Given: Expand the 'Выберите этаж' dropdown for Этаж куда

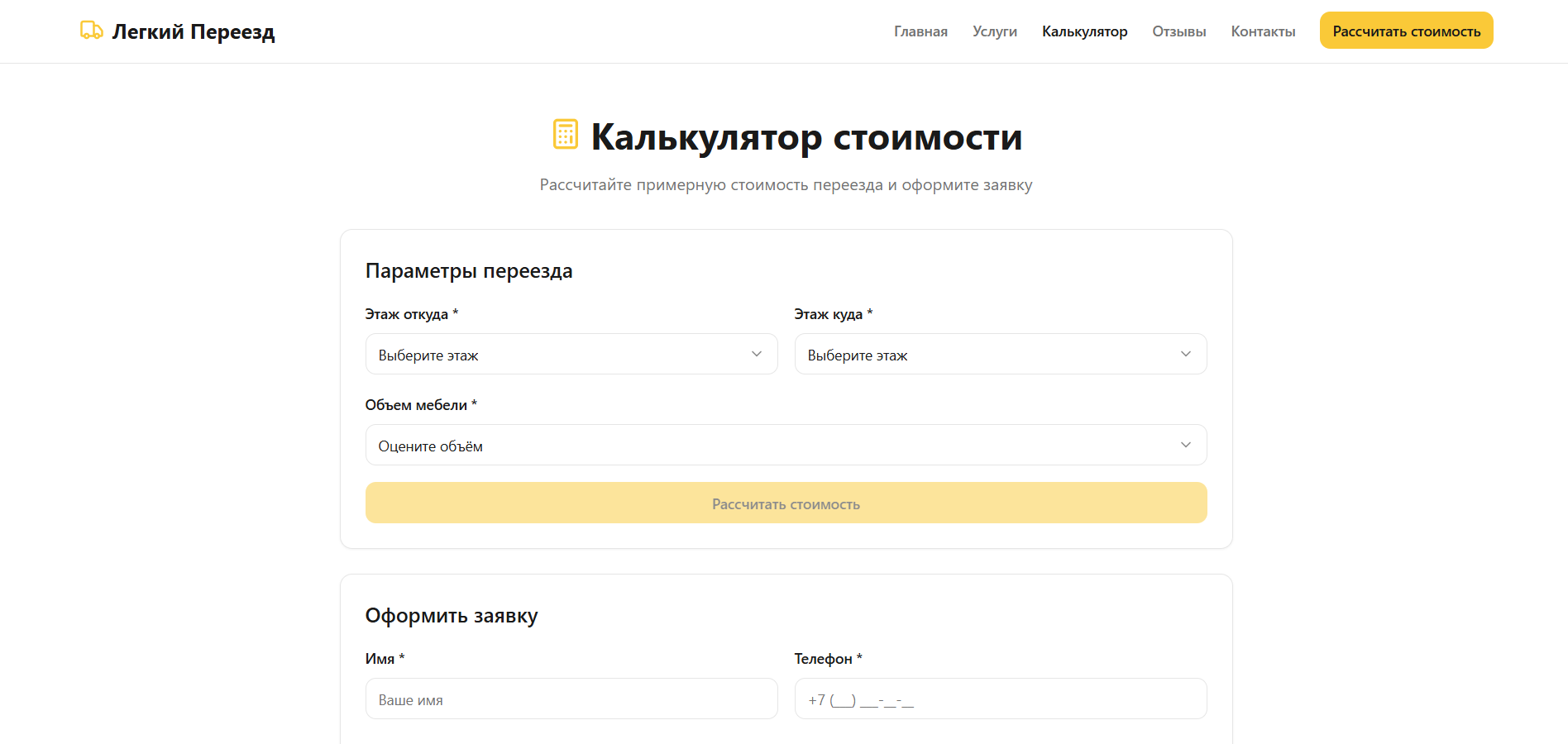Looking at the screenshot, I should point(1000,354).
